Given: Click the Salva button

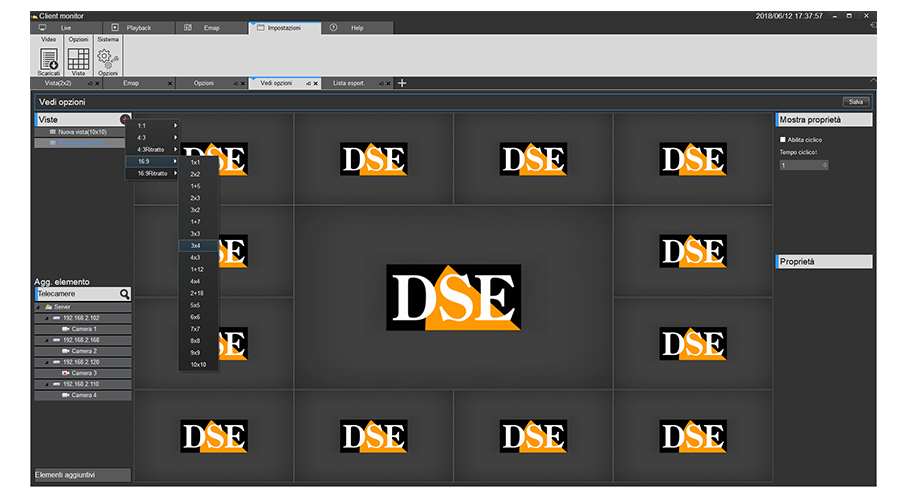Looking at the screenshot, I should coord(856,101).
